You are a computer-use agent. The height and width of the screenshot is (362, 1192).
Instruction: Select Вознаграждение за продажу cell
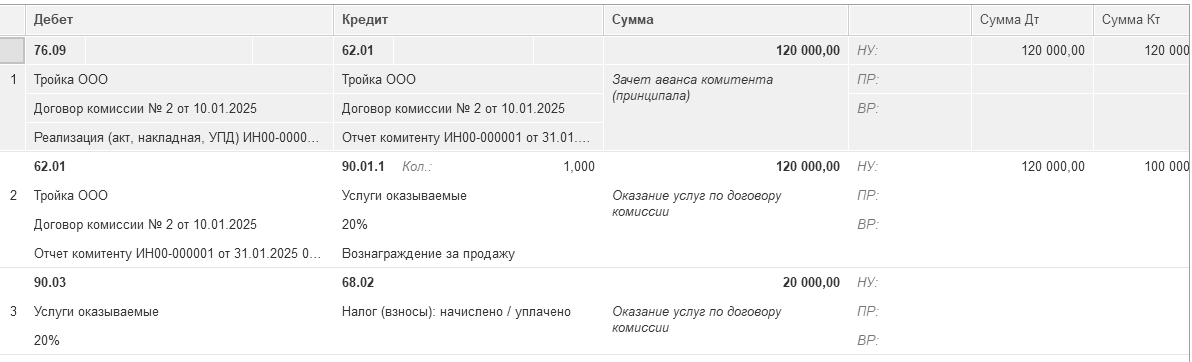pyautogui.click(x=468, y=253)
